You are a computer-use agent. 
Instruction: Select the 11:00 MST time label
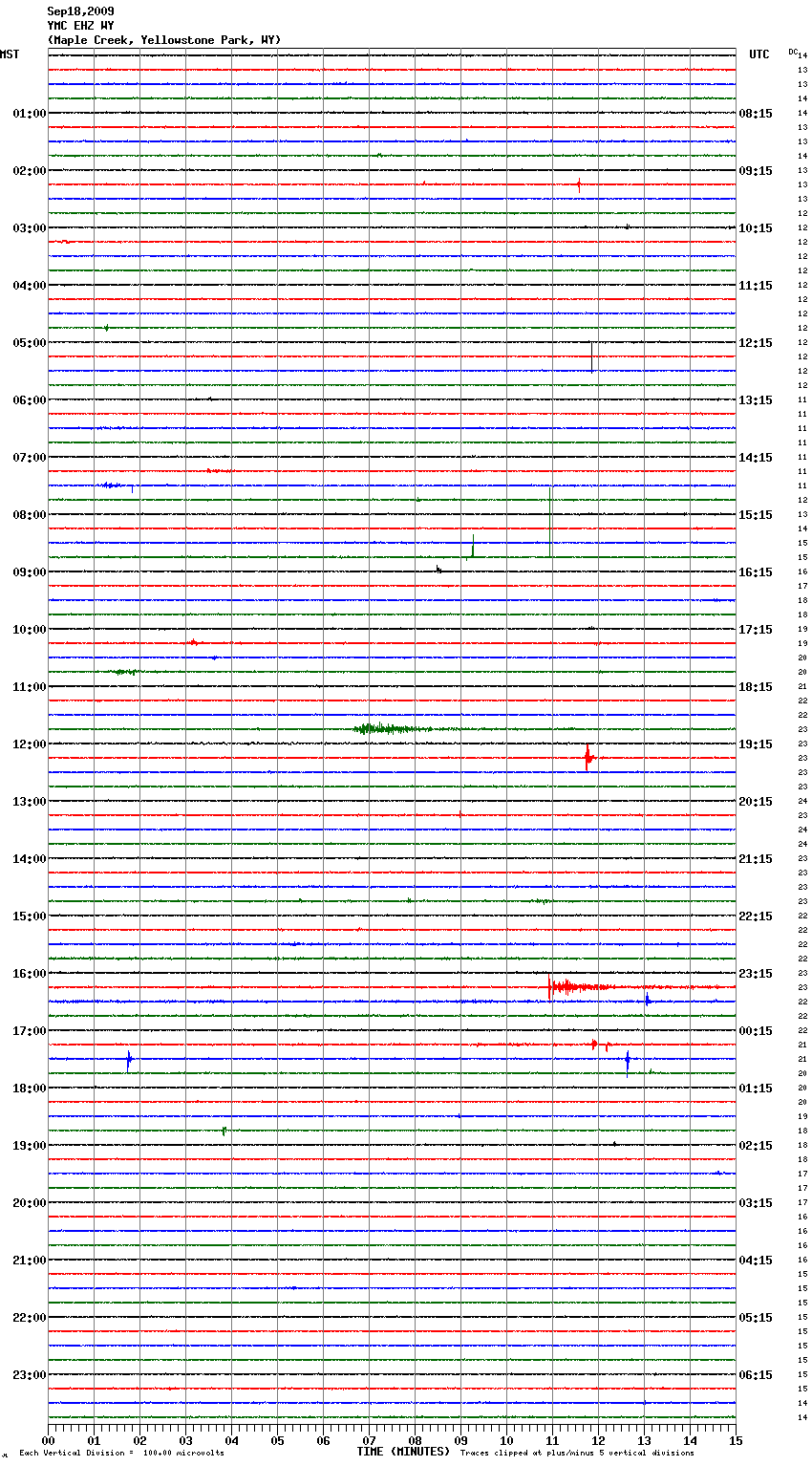pyautogui.click(x=30, y=687)
